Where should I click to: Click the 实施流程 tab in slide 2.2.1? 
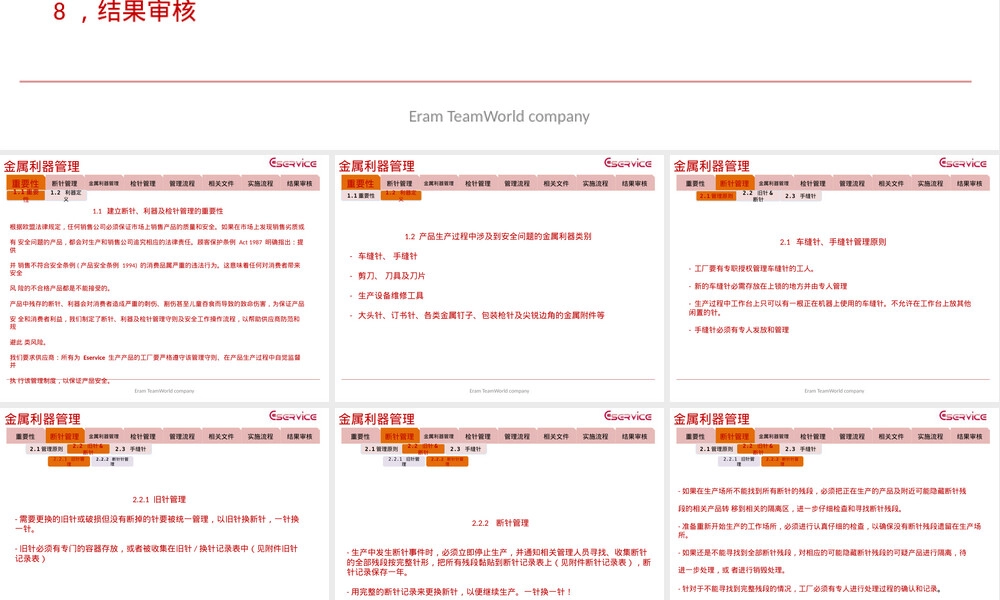[260, 437]
